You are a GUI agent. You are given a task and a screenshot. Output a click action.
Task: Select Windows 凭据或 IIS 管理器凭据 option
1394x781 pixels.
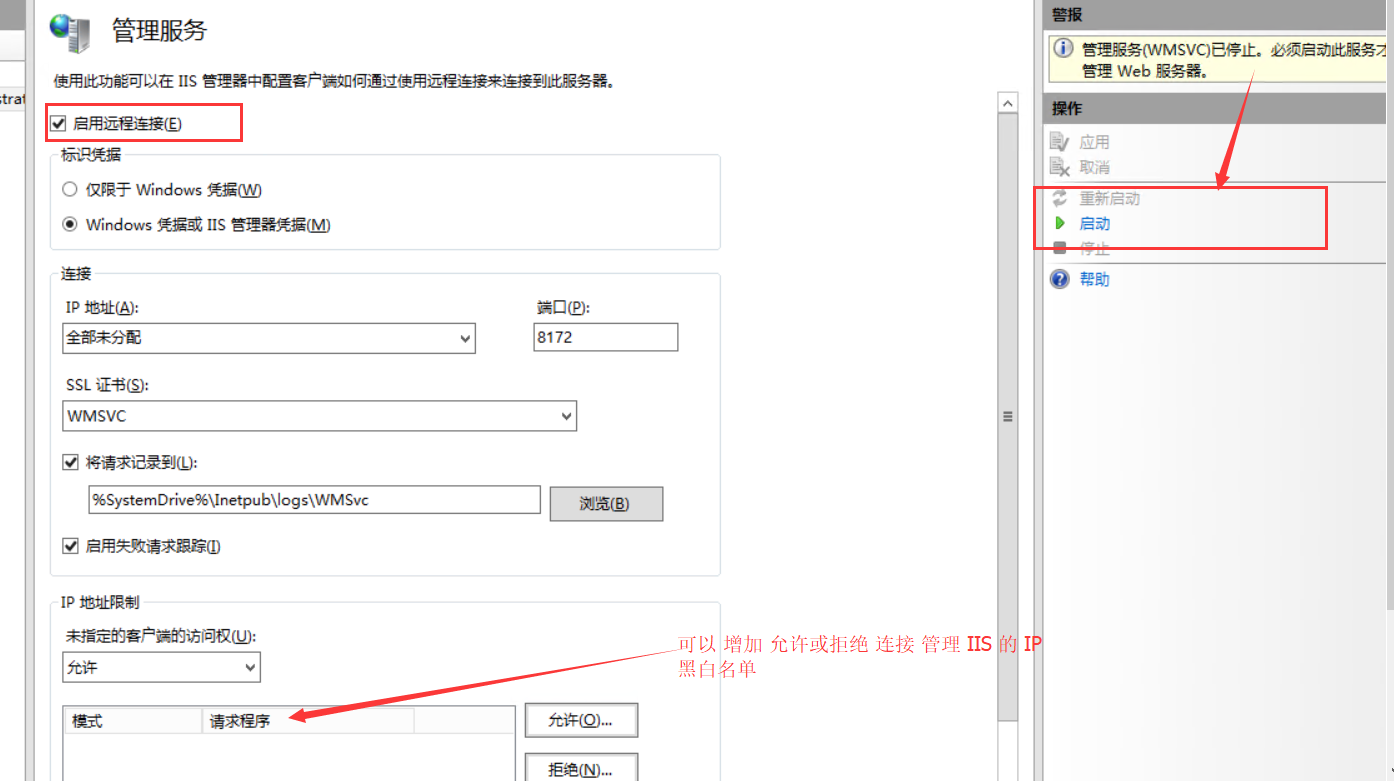click(x=70, y=225)
